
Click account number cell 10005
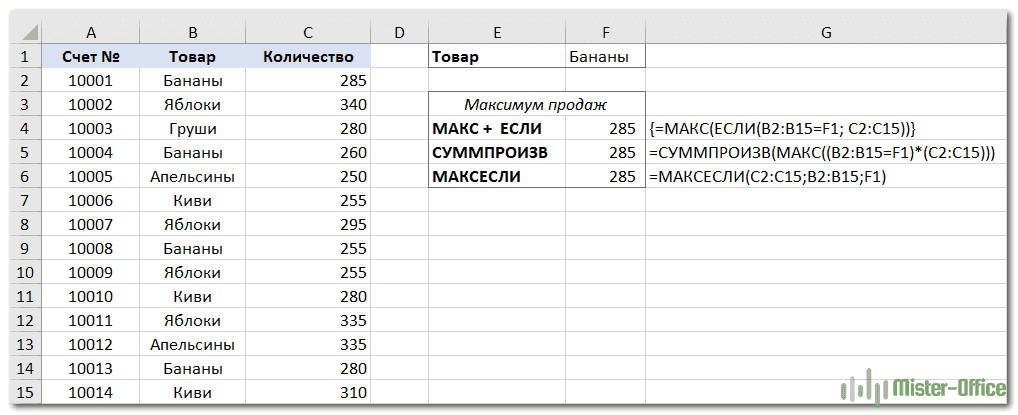pos(91,177)
